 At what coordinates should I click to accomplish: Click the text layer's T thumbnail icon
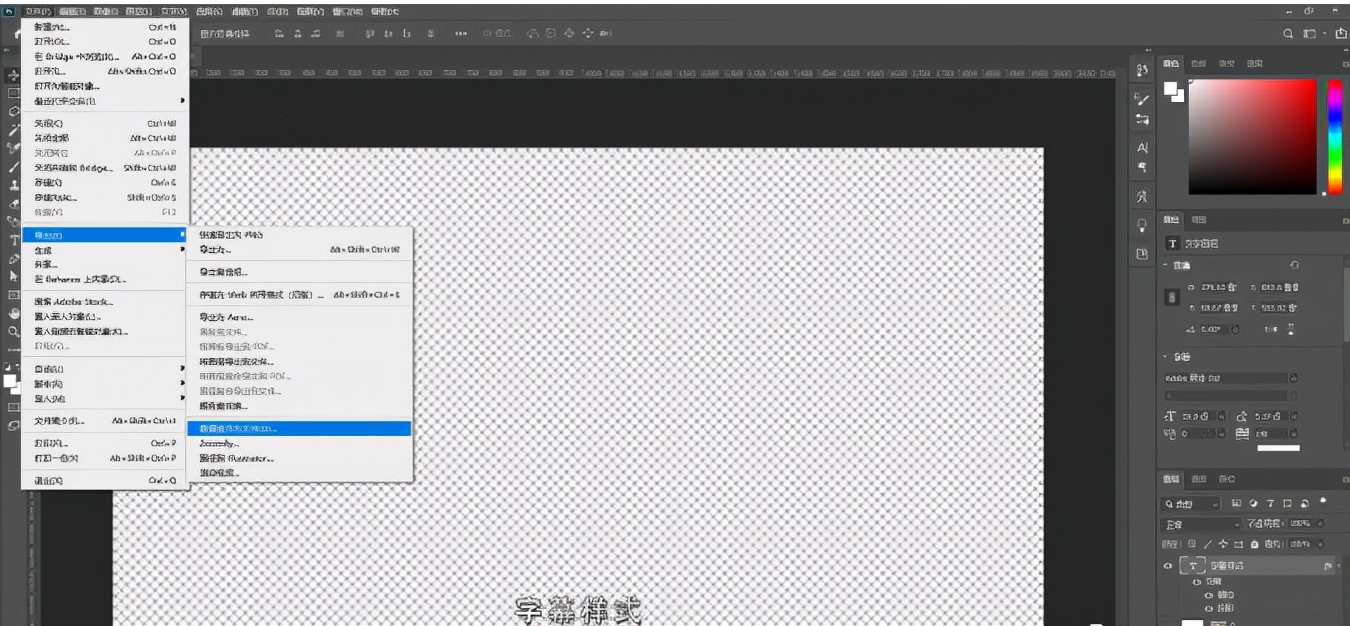coord(1192,566)
